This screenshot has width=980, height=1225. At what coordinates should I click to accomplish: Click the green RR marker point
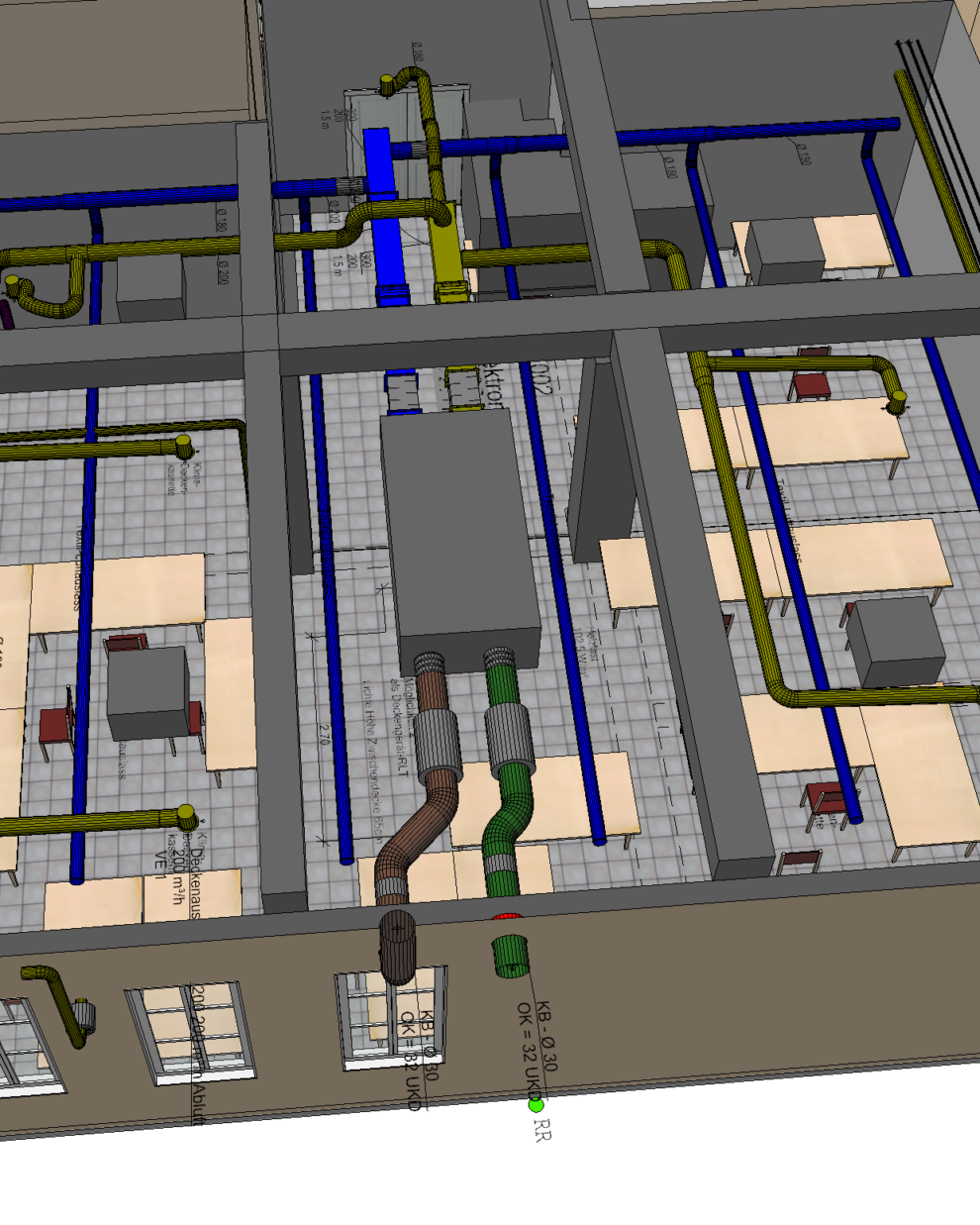pyautogui.click(x=536, y=1104)
